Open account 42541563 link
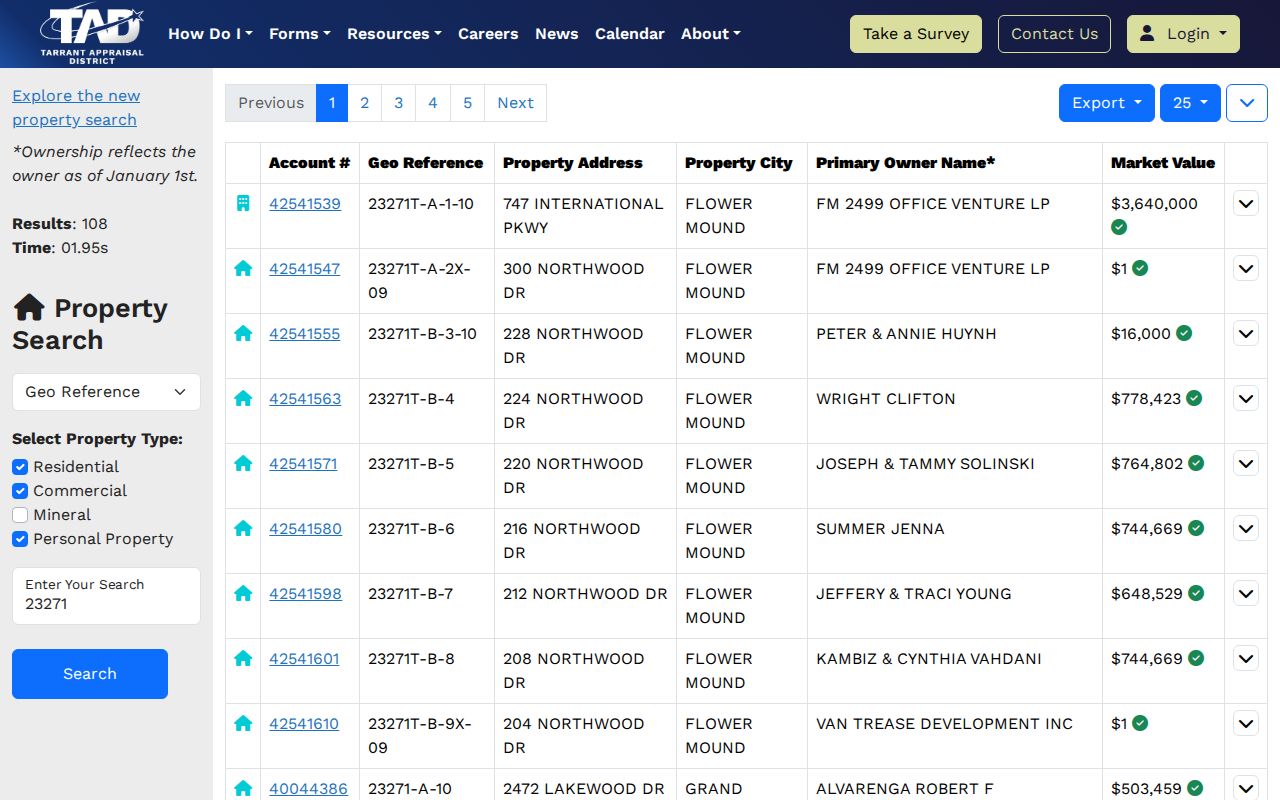The width and height of the screenshot is (1280, 800). [x=305, y=399]
